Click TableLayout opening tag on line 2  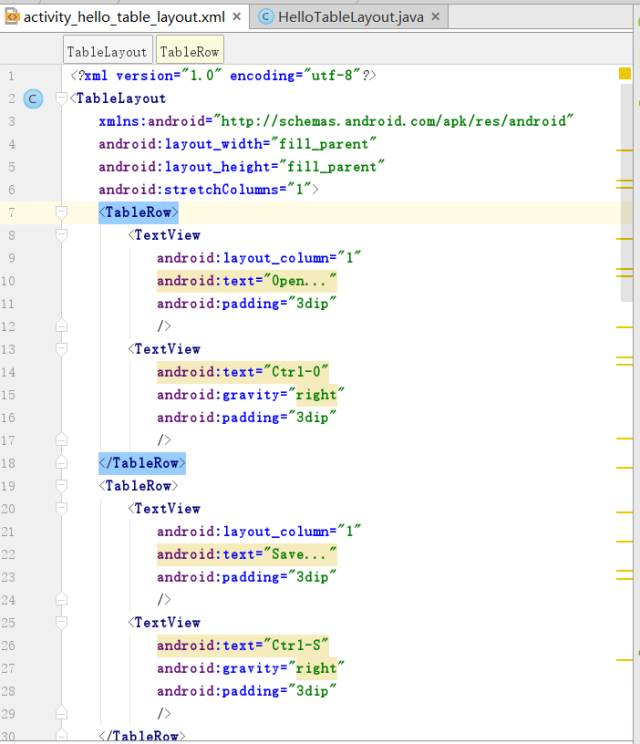pos(118,98)
